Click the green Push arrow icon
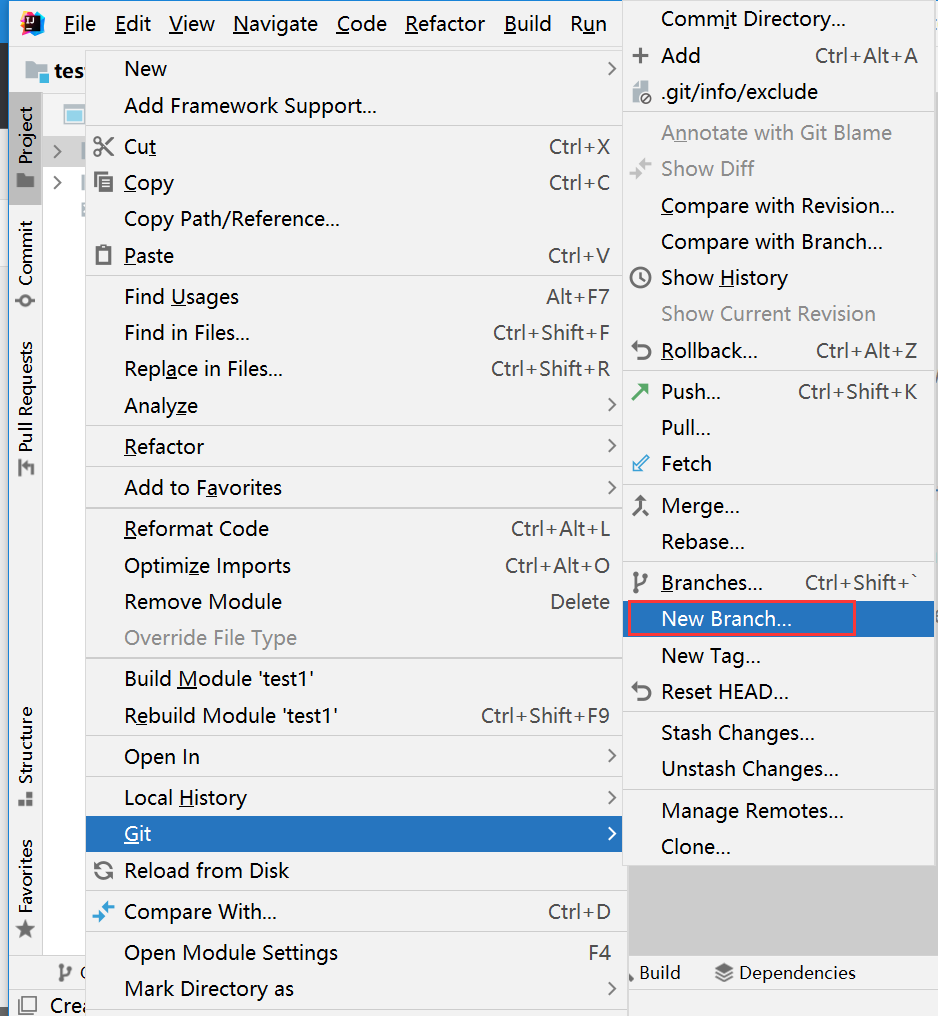938x1016 pixels. click(x=641, y=391)
